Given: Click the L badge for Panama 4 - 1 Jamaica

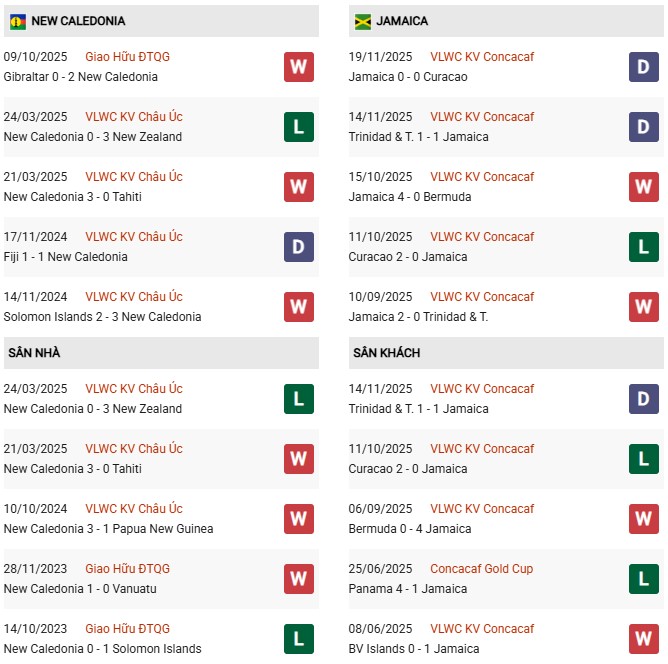Looking at the screenshot, I should pyautogui.click(x=643, y=579).
